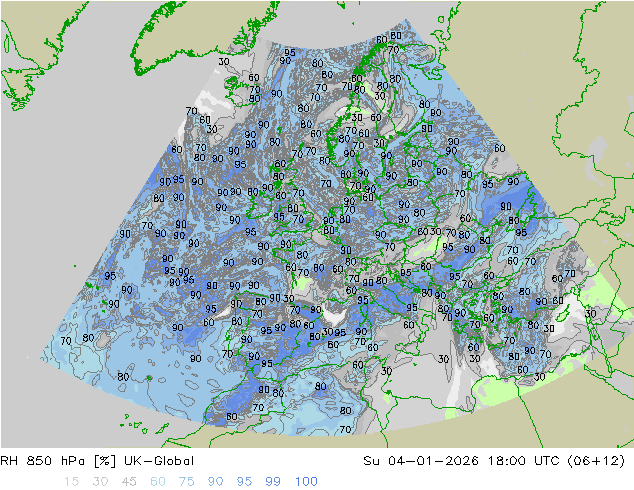
Task: Click the 'UK-Global' model label
Action: point(159,460)
